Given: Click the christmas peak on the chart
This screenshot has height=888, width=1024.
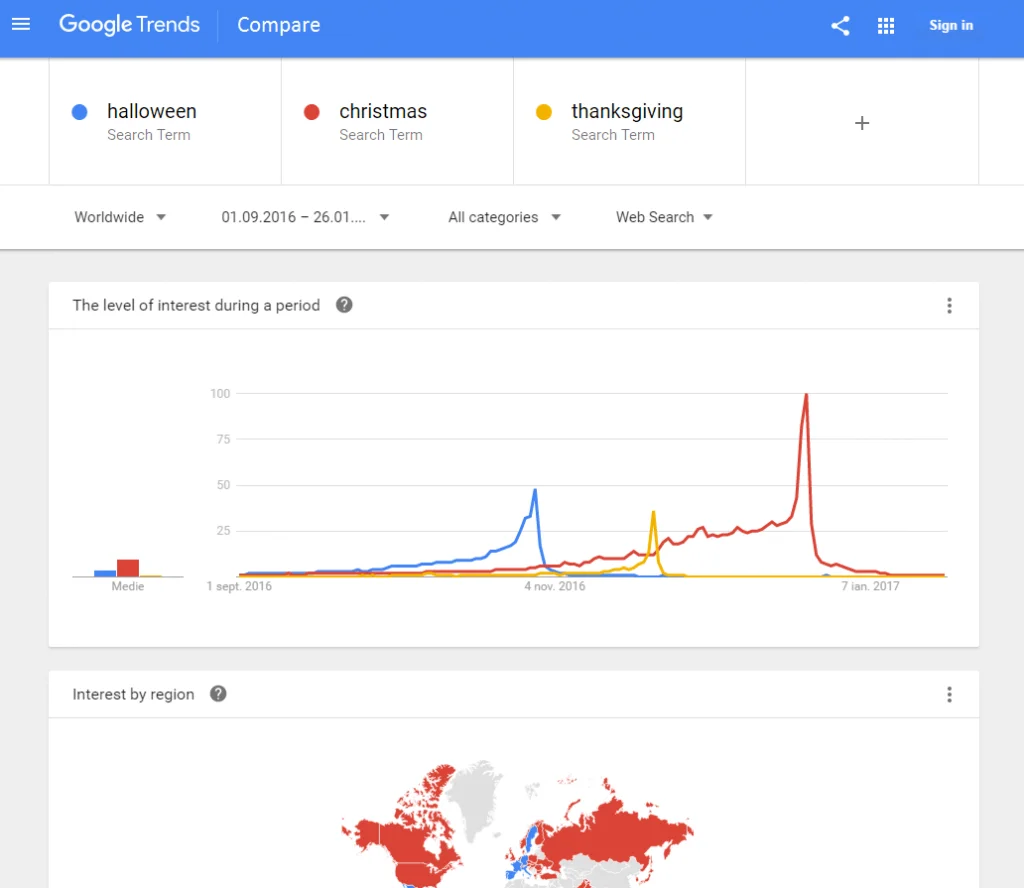Looking at the screenshot, I should point(806,396).
